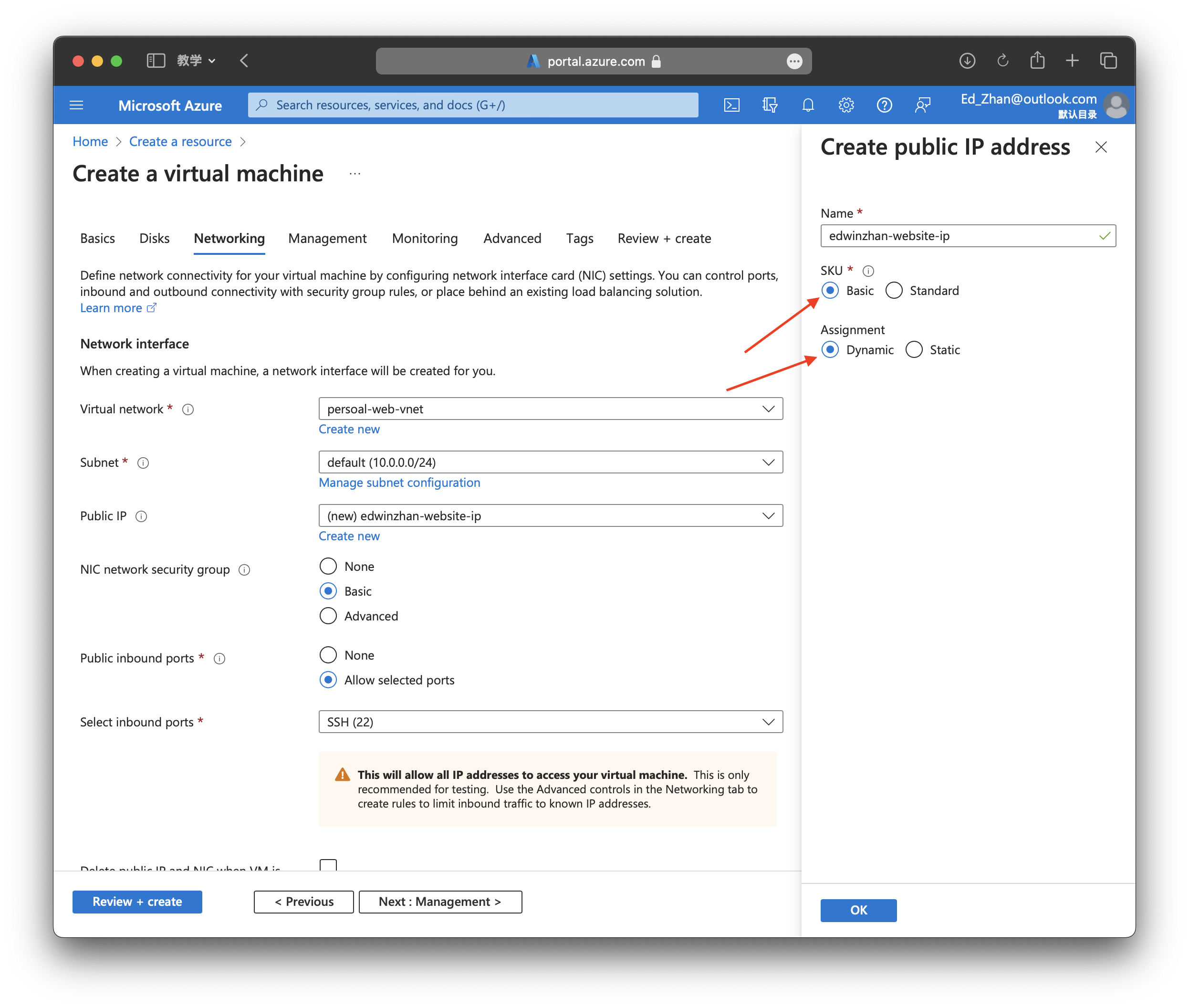This screenshot has height=1008, width=1189.
Task: Switch to the Management tab
Action: point(327,238)
